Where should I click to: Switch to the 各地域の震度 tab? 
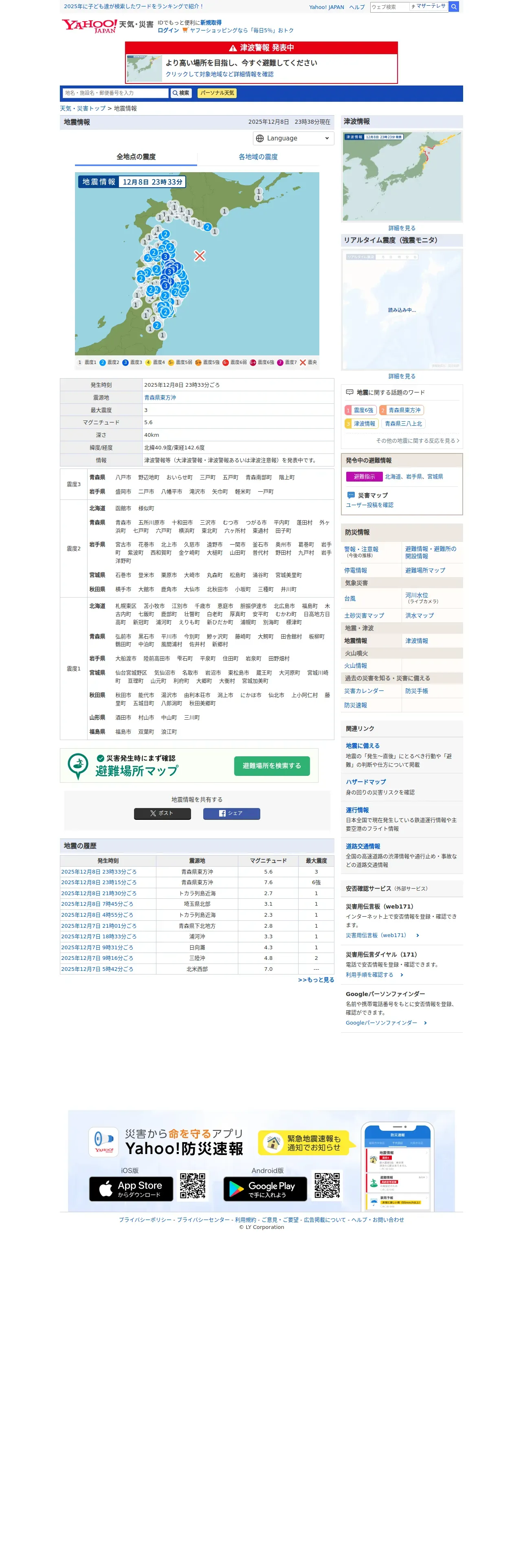click(258, 157)
